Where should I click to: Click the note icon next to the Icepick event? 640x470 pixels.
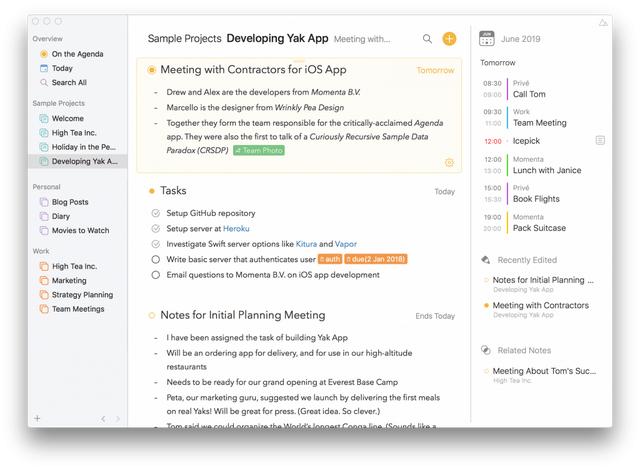tap(600, 141)
